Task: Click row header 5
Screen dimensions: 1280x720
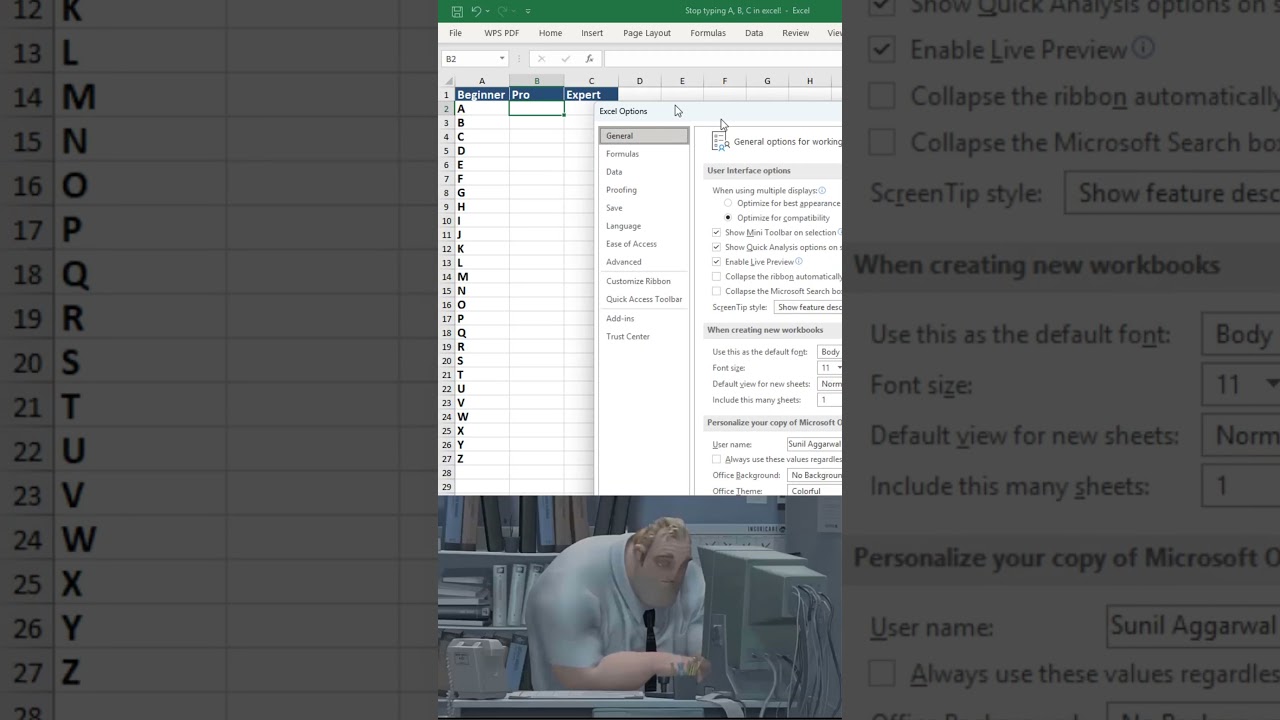Action: [x=447, y=151]
